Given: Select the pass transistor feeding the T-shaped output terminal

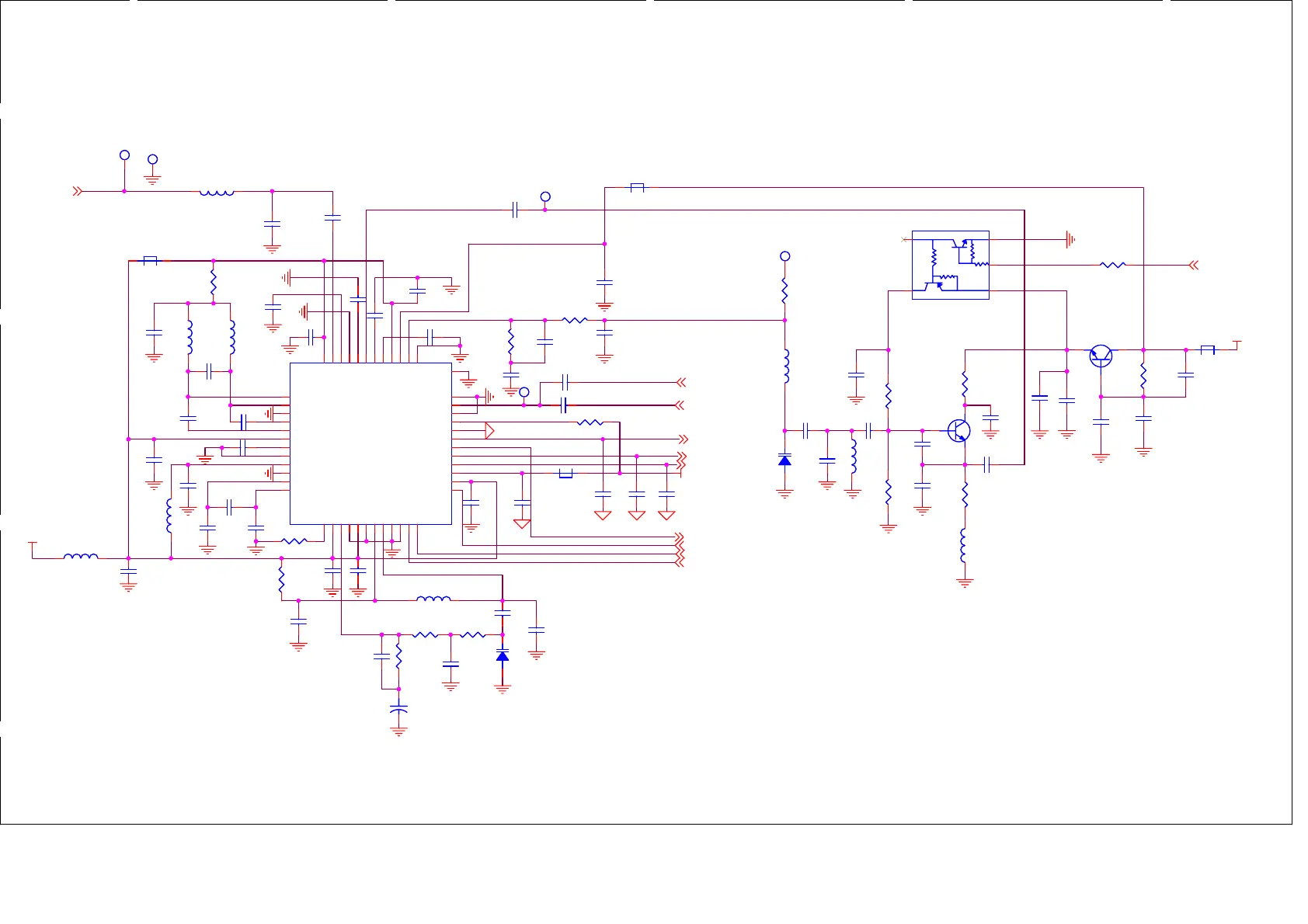Looking at the screenshot, I should pos(1101,356).
